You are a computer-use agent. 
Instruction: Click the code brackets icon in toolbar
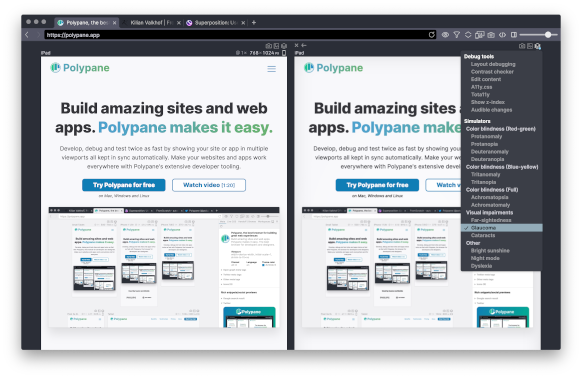tap(502, 35)
